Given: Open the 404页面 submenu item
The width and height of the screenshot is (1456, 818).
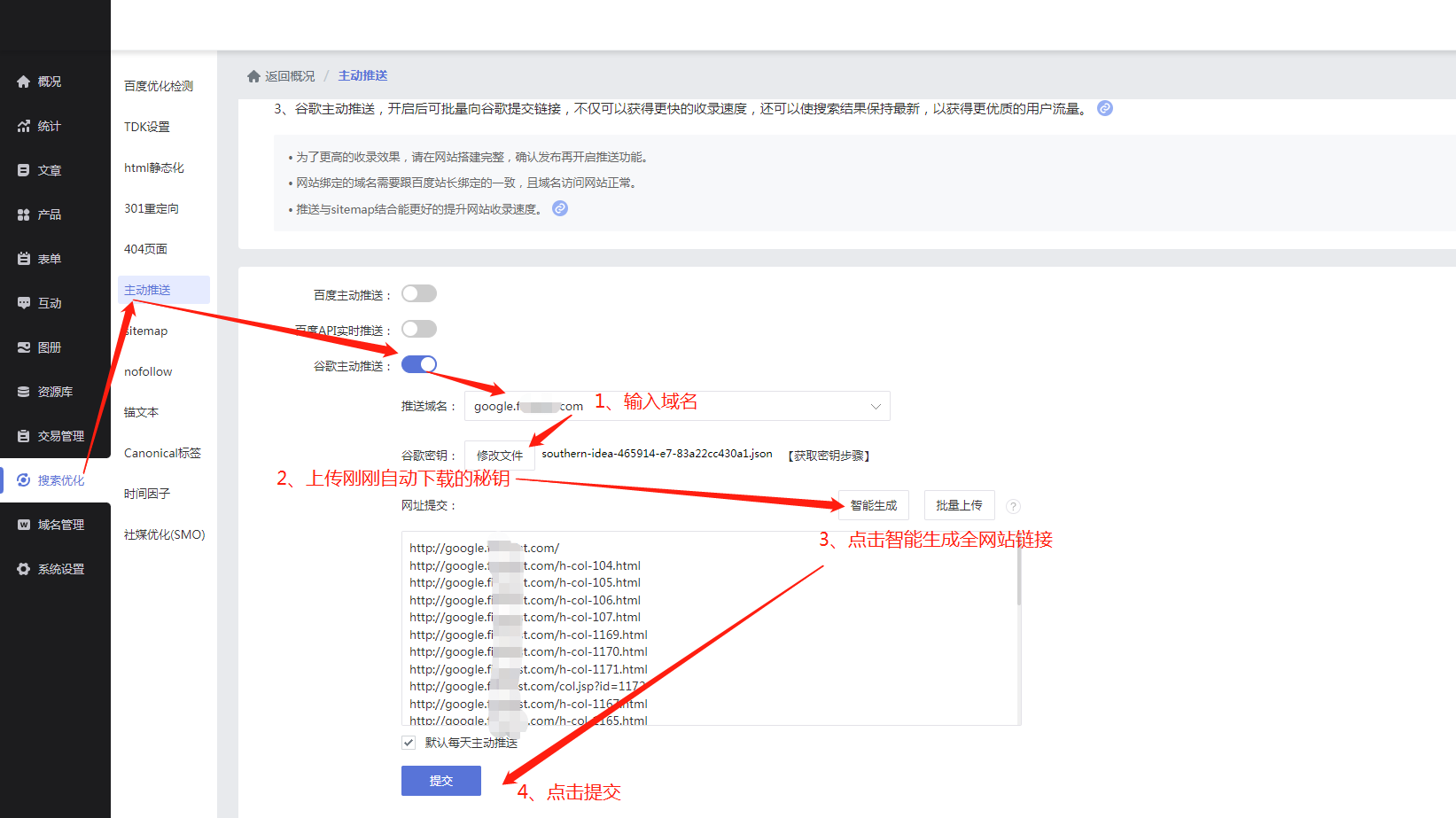Looking at the screenshot, I should (146, 249).
